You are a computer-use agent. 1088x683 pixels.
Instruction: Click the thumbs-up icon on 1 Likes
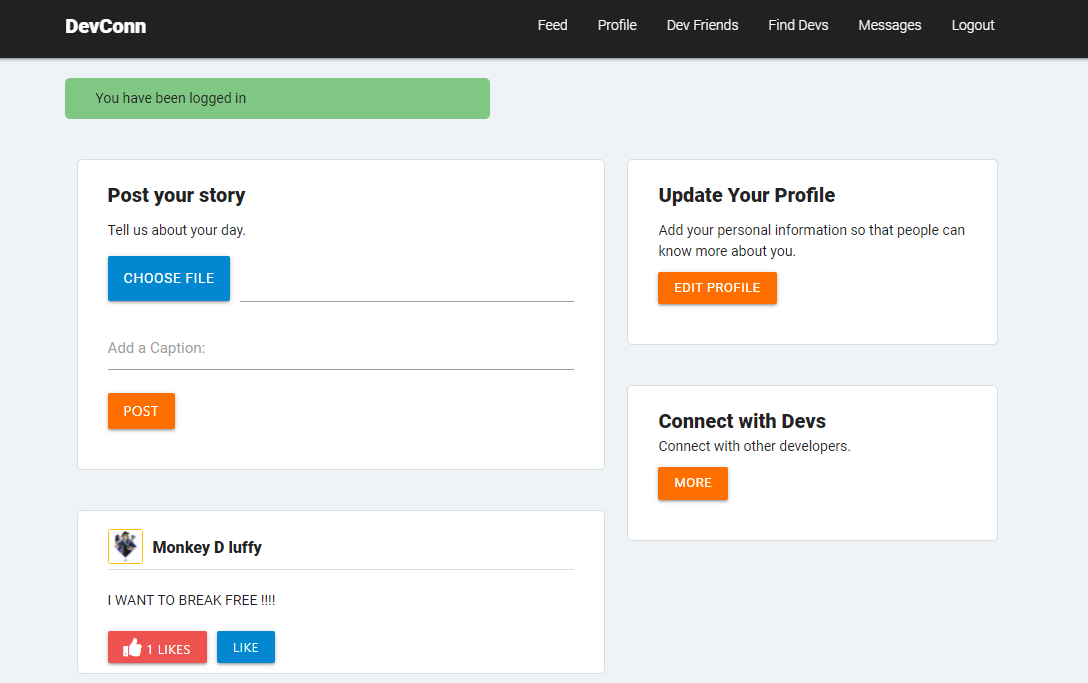133,648
